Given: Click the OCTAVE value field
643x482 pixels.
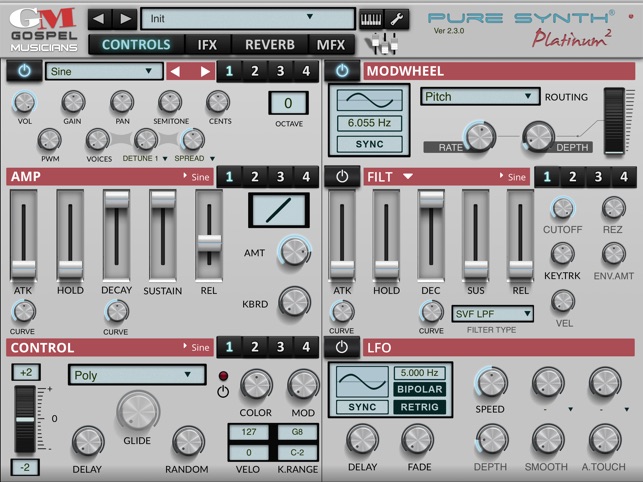Looking at the screenshot, I should pos(287,103).
